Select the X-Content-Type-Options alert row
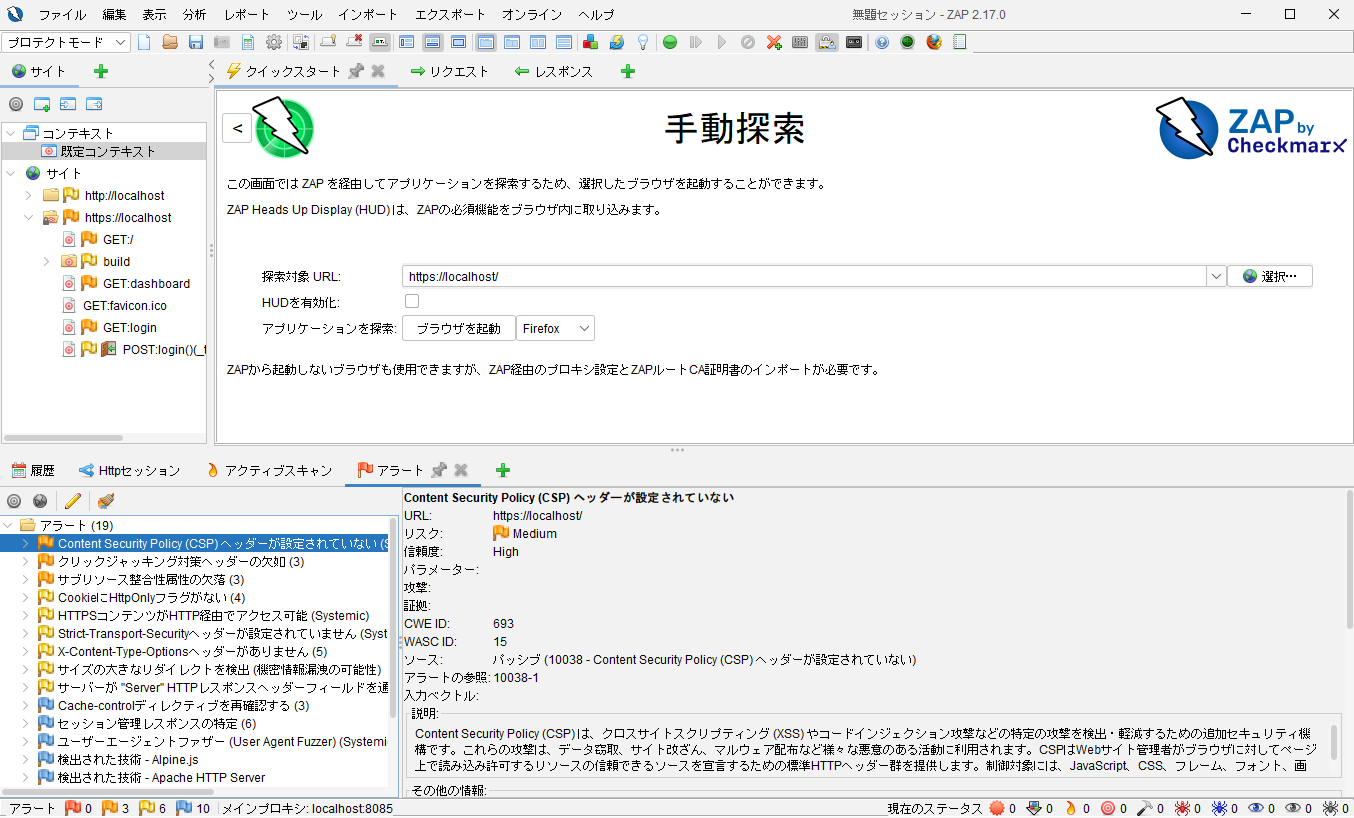1354x818 pixels. pos(193,652)
